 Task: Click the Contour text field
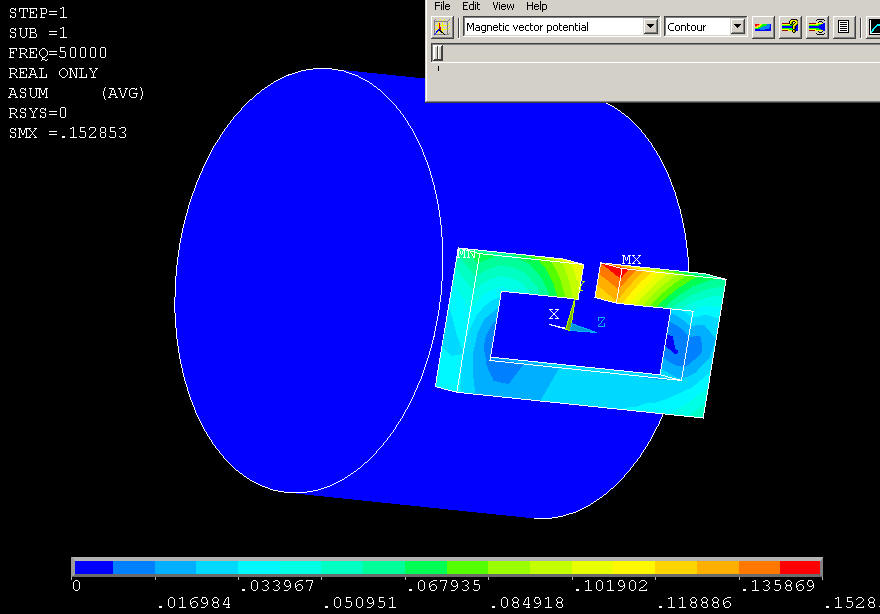point(696,27)
